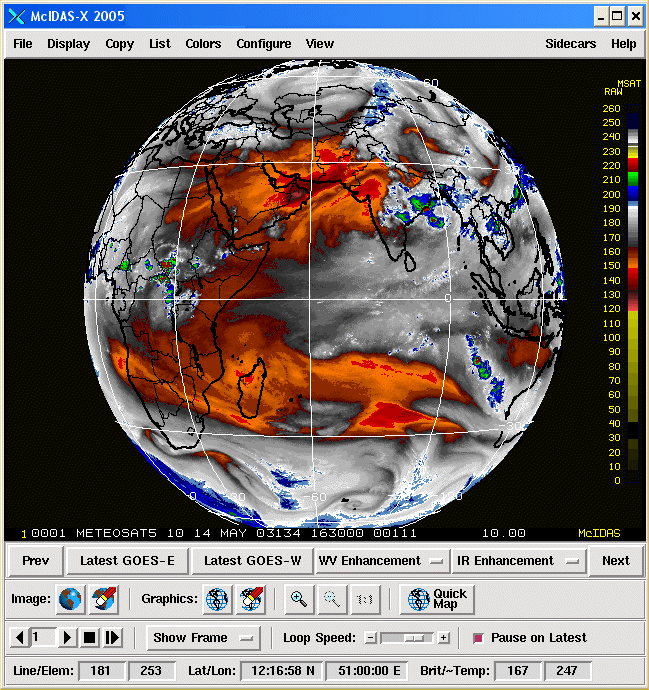Click the zoom out magnifier icon
The width and height of the screenshot is (649, 690).
332,599
